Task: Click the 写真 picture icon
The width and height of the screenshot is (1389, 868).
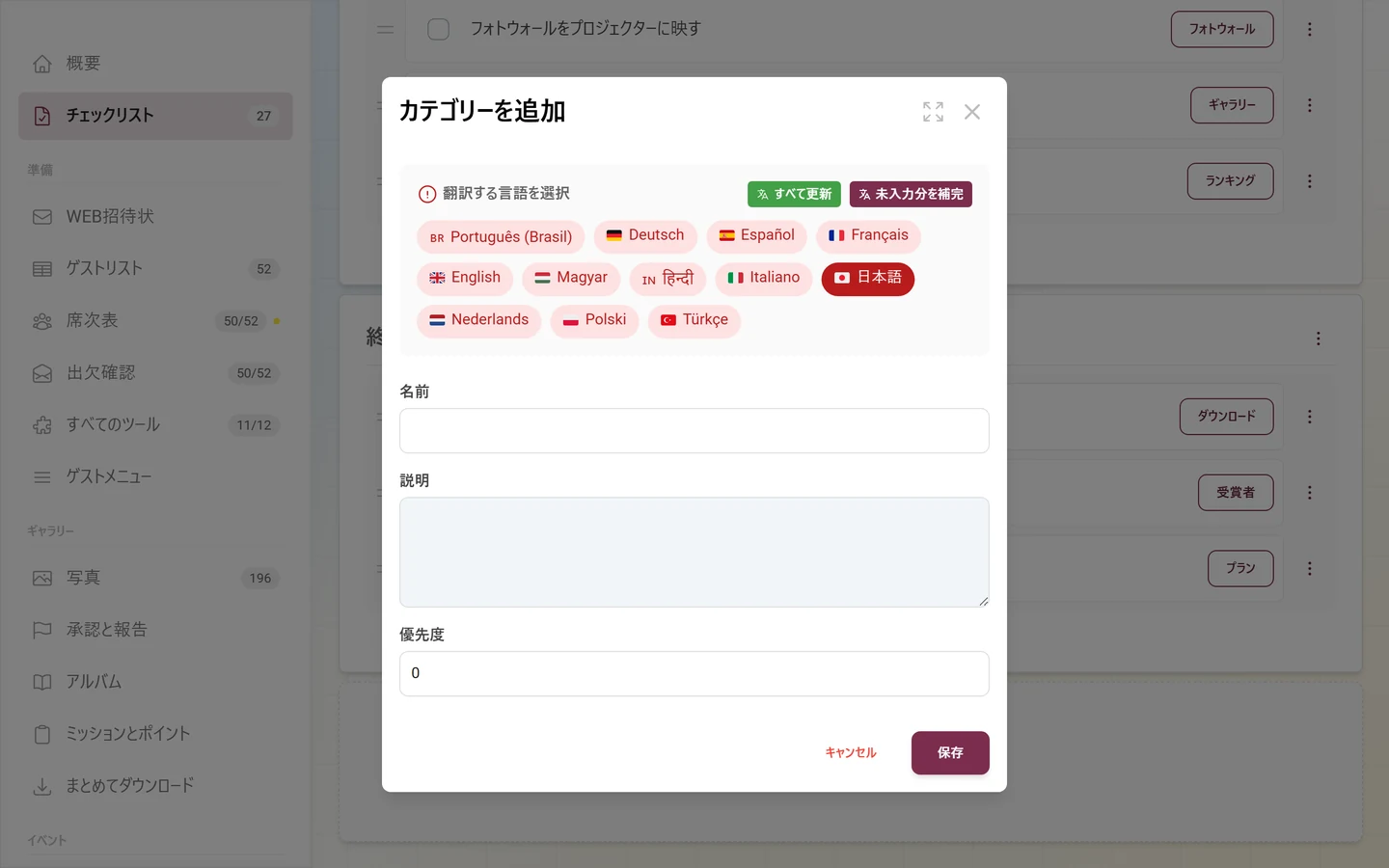Action: pos(42,579)
